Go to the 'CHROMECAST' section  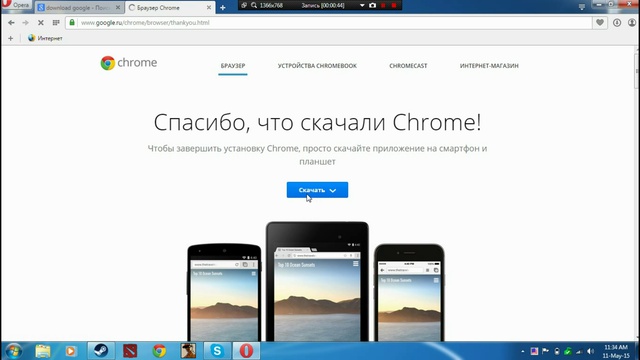click(x=408, y=66)
